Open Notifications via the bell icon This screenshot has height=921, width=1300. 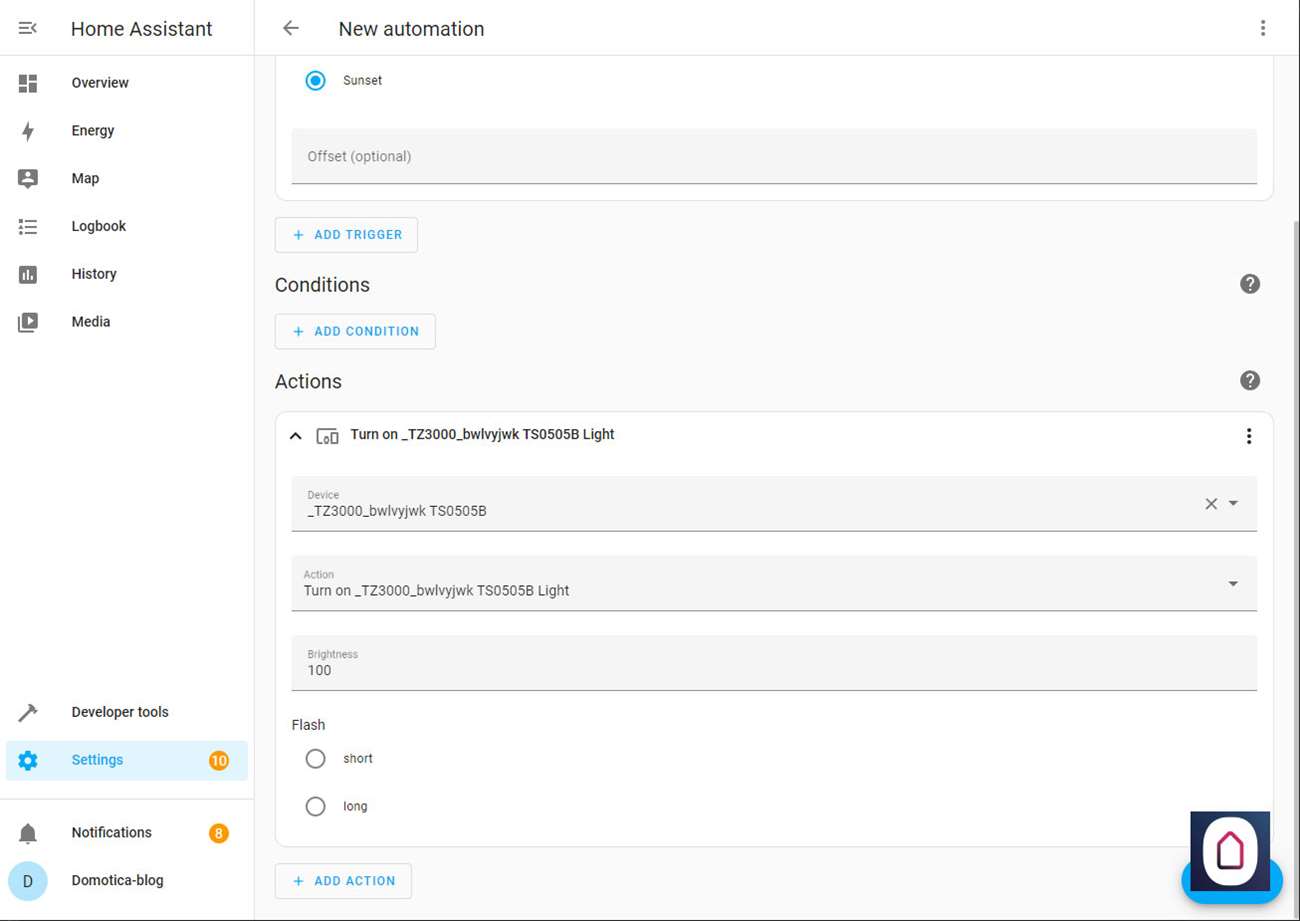pyautogui.click(x=28, y=833)
